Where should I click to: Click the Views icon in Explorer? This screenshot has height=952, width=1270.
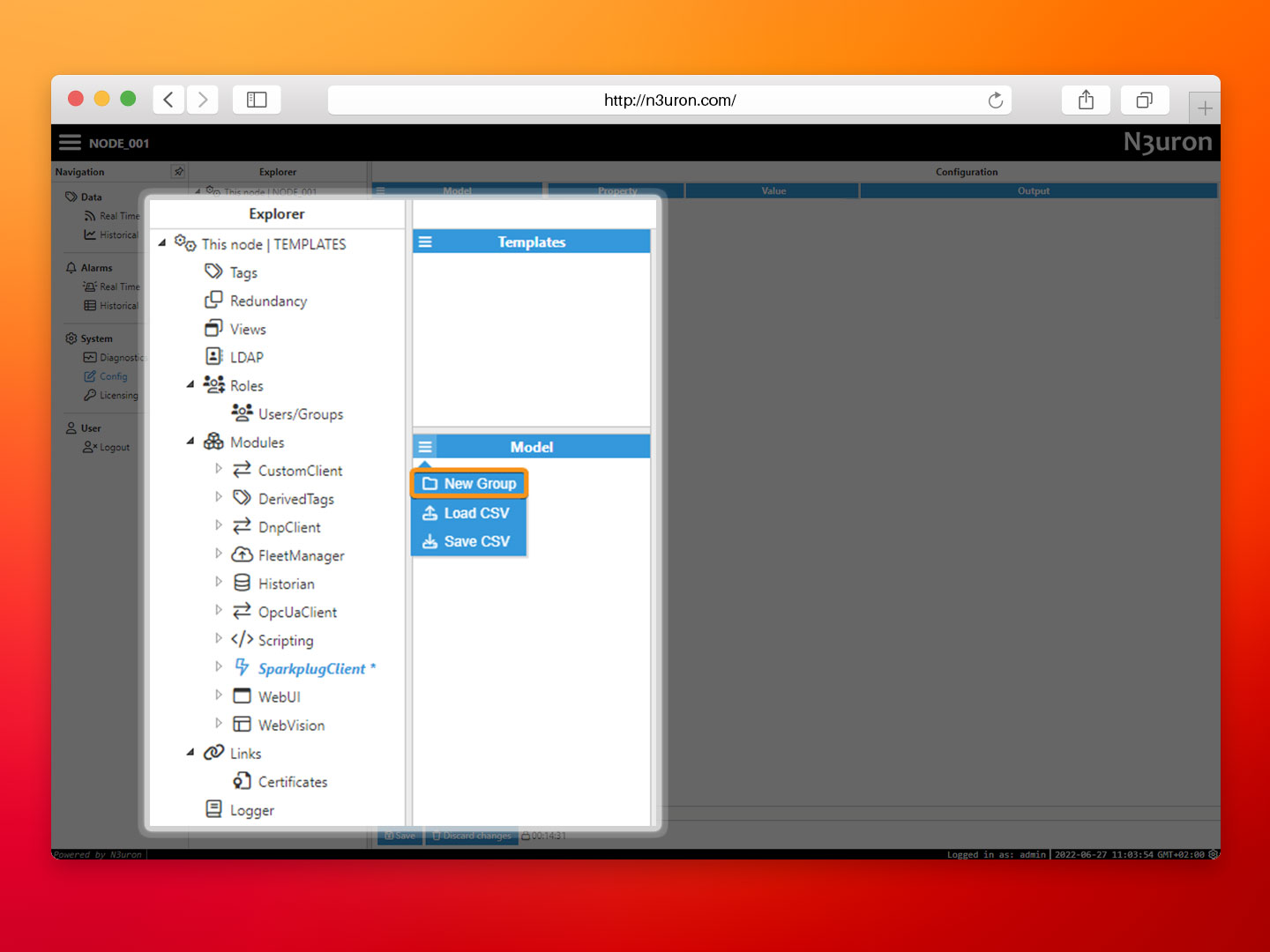(213, 328)
